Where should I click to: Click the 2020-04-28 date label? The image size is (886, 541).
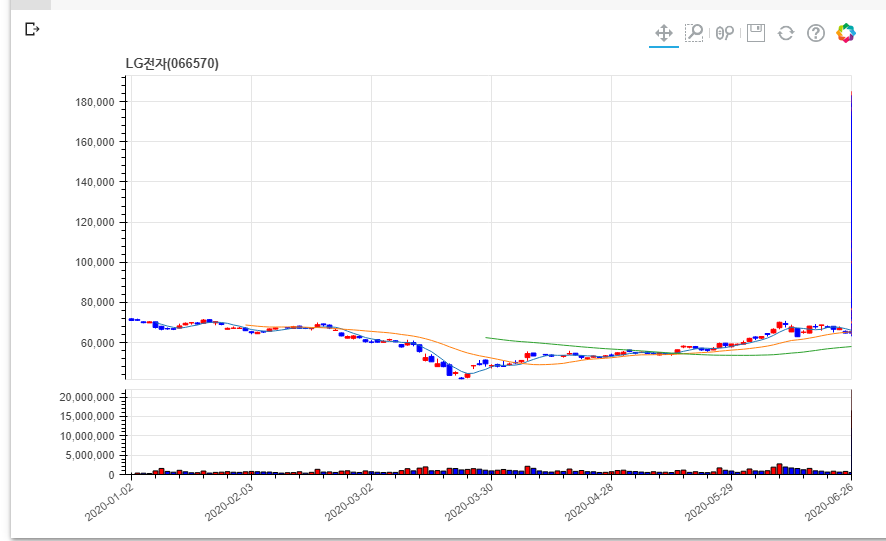pos(589,503)
